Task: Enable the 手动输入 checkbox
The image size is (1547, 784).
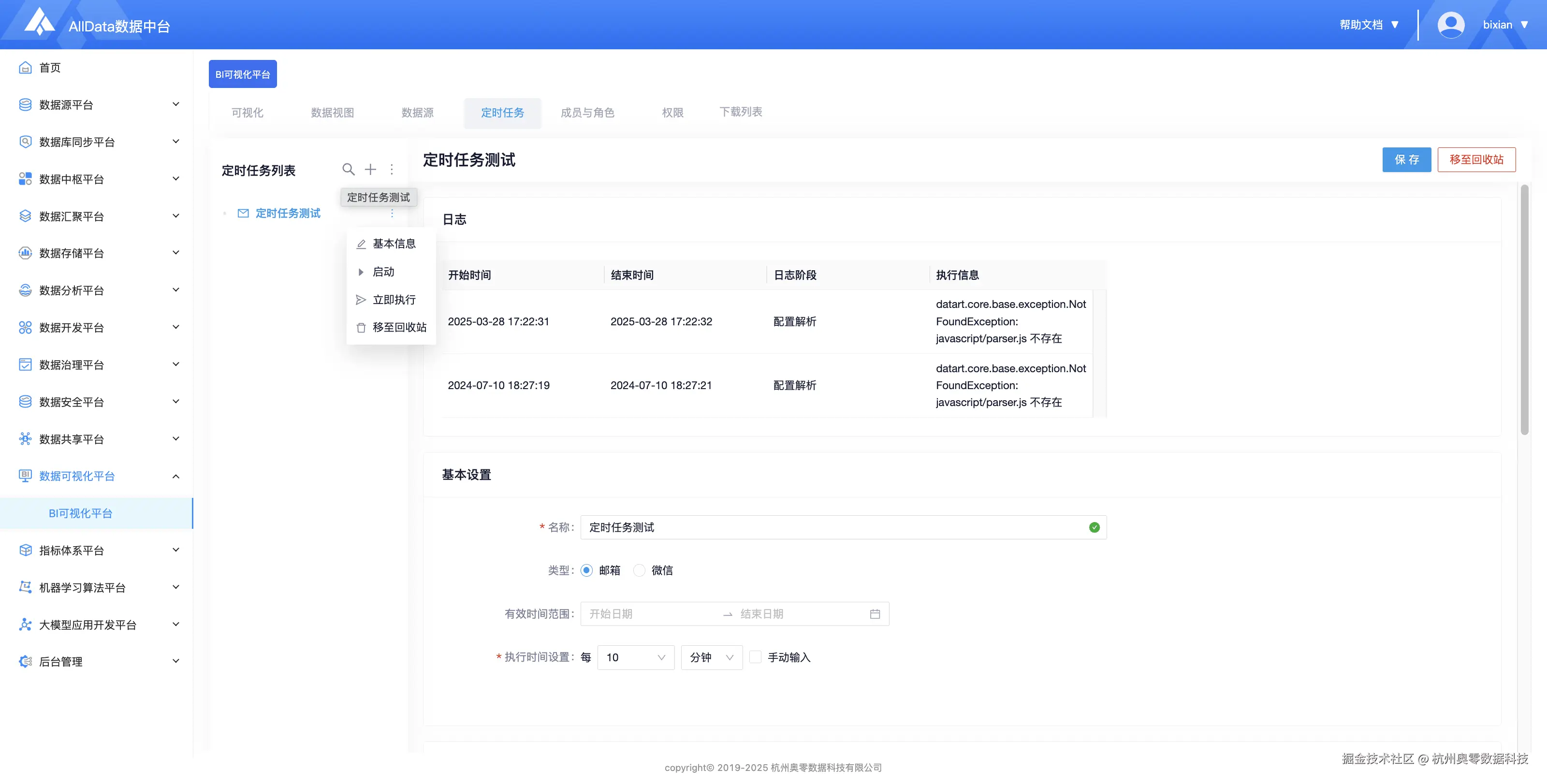Action: (756, 657)
